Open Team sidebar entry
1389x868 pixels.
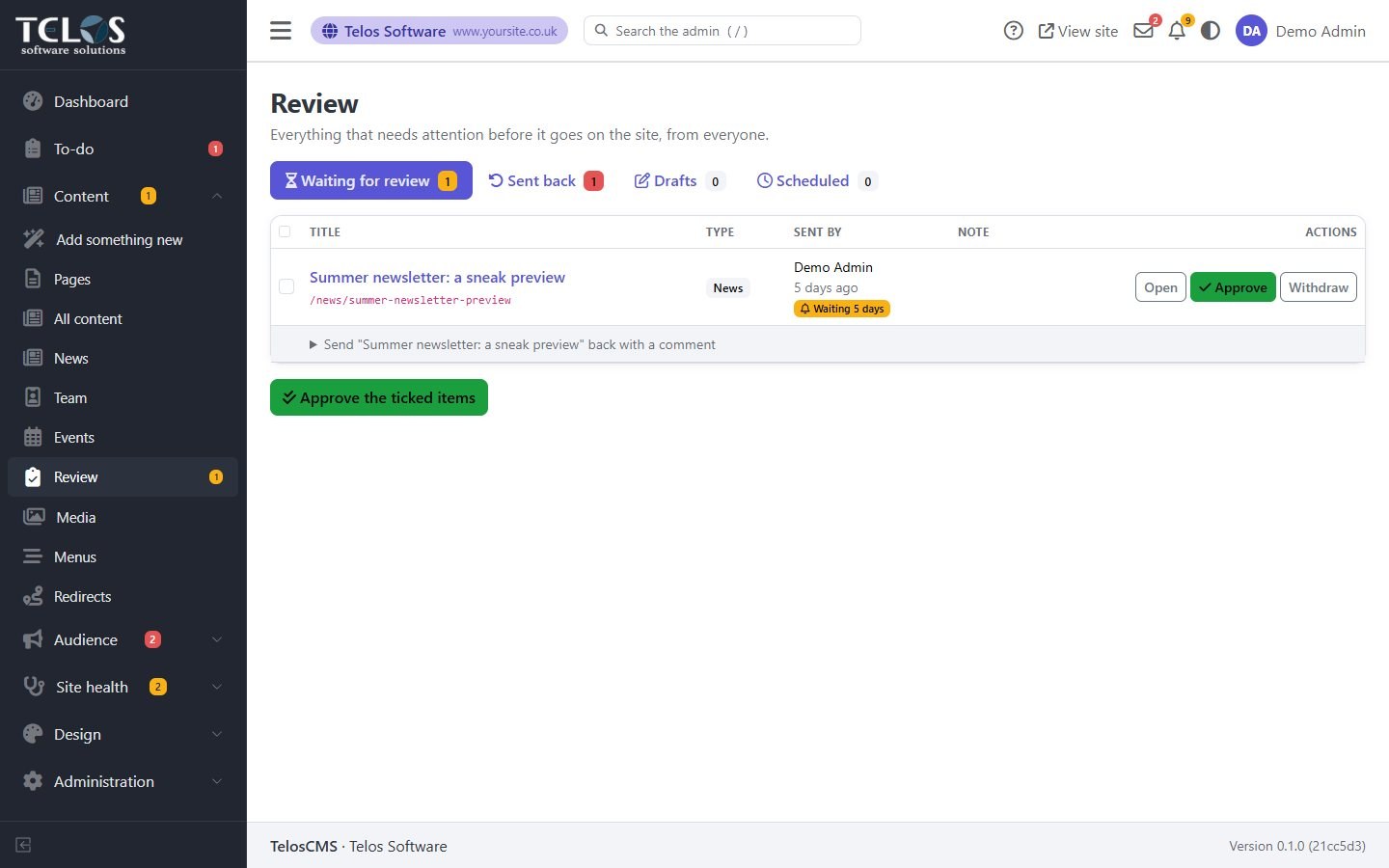click(123, 397)
